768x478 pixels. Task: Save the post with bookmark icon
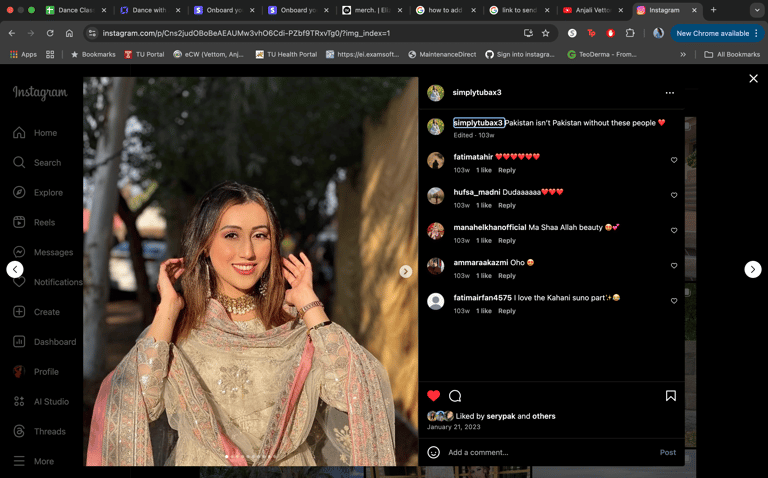click(x=671, y=396)
